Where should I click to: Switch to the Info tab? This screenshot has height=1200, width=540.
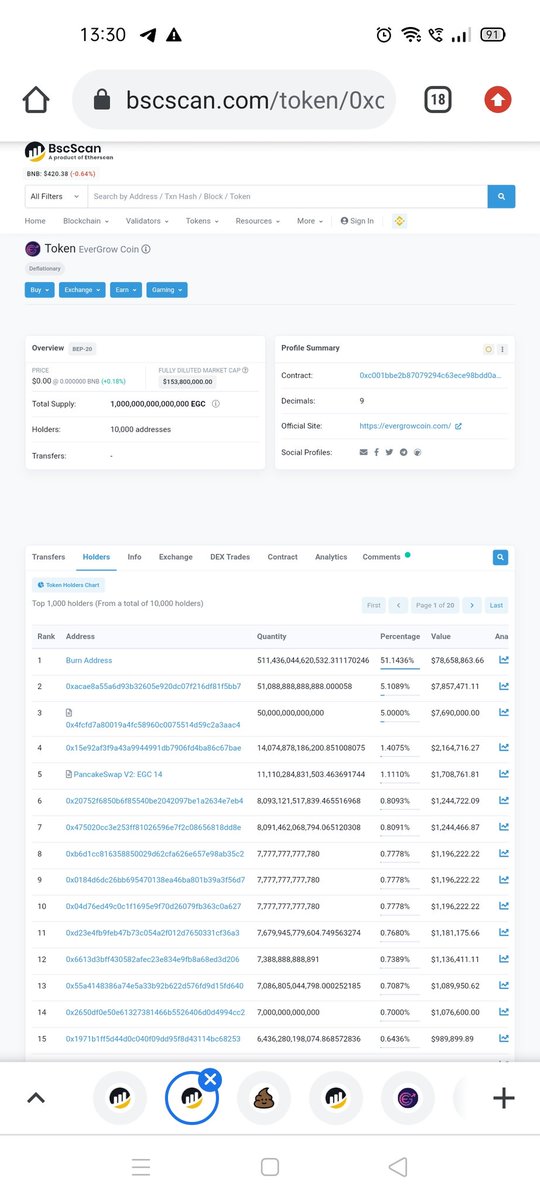click(x=134, y=557)
